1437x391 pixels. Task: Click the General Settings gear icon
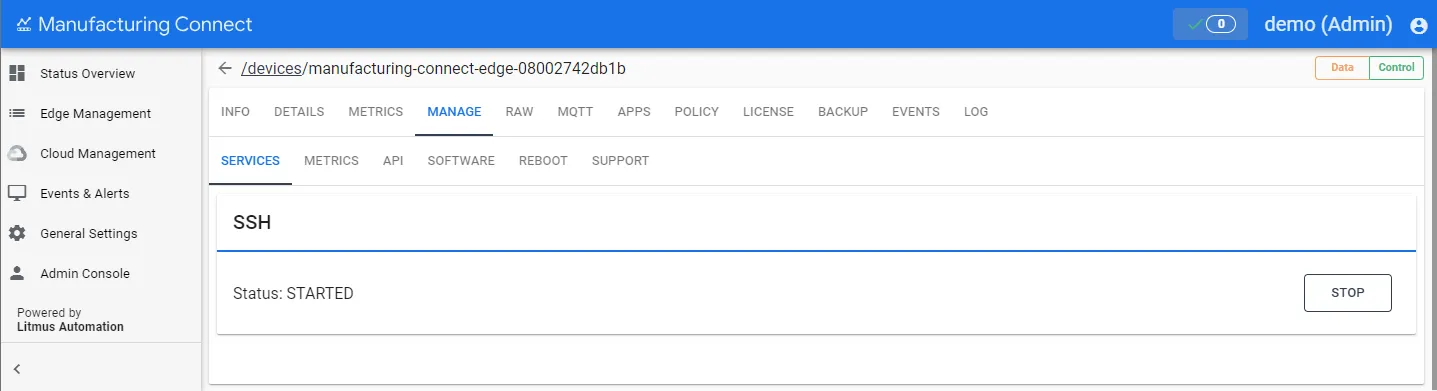[17, 233]
